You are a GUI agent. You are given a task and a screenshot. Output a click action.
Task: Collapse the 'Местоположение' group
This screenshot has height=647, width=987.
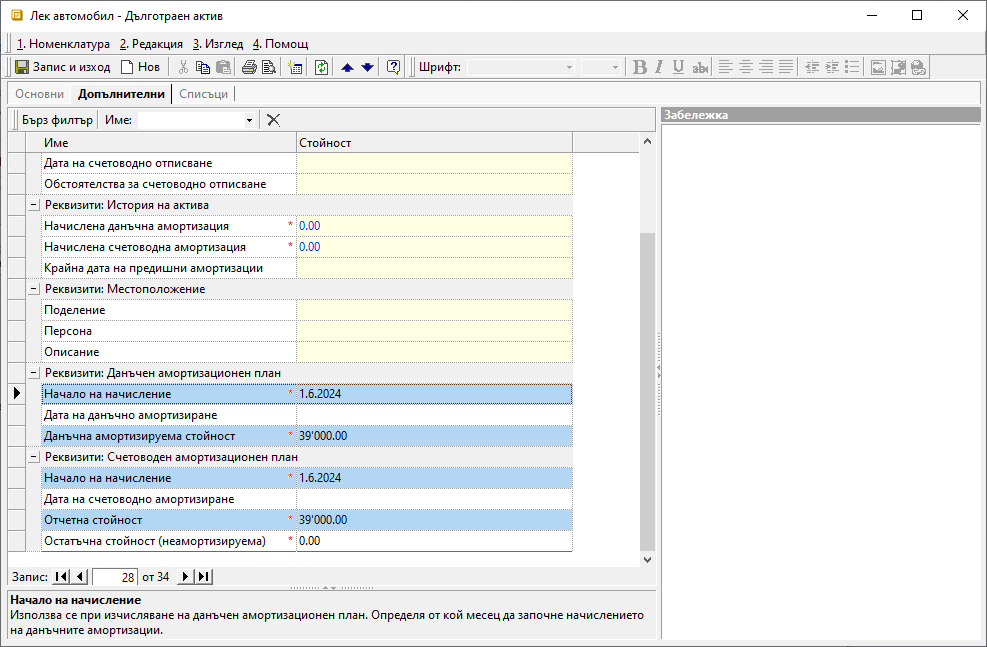34,289
